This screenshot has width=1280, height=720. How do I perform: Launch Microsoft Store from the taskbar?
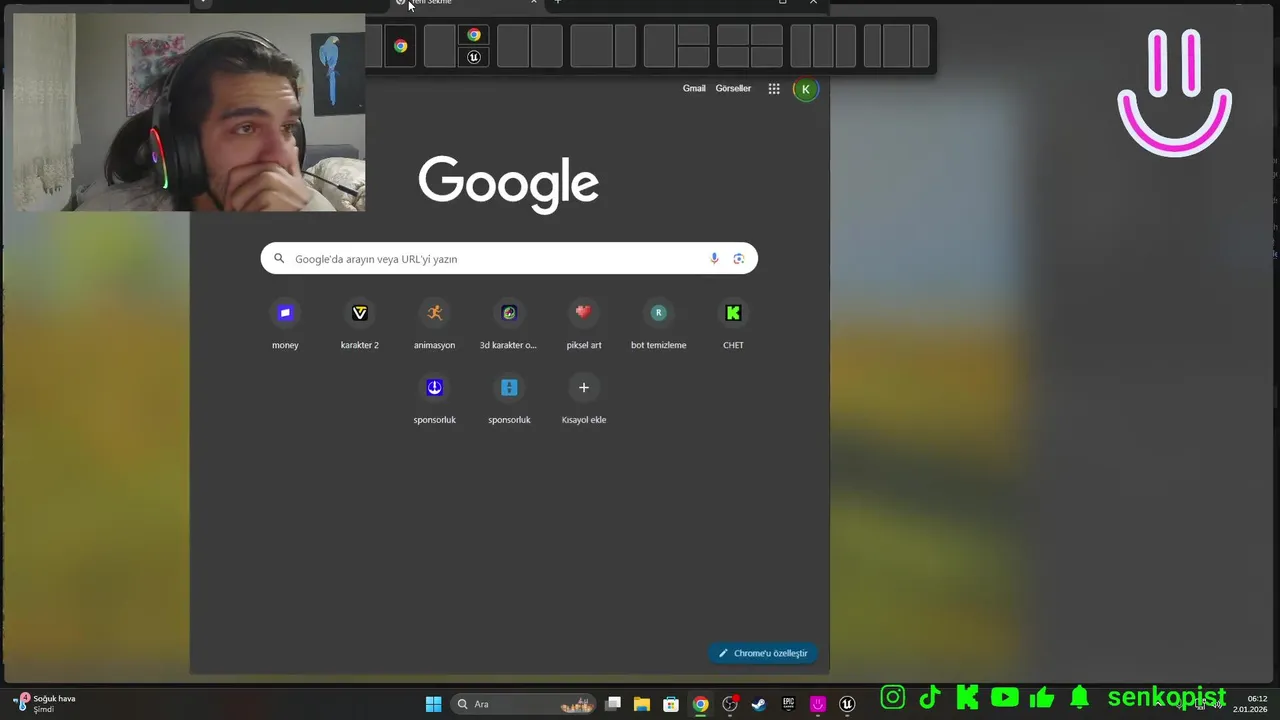671,704
